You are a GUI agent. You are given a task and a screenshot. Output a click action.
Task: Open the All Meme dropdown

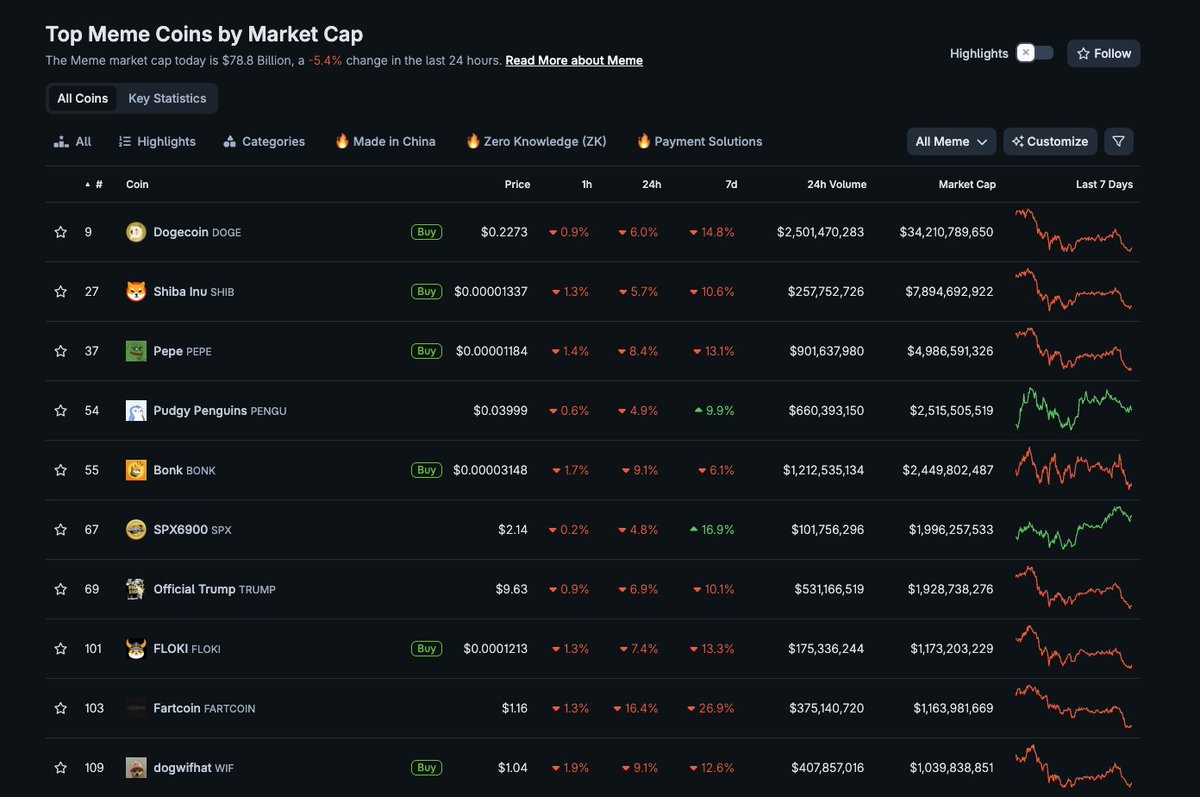[951, 141]
